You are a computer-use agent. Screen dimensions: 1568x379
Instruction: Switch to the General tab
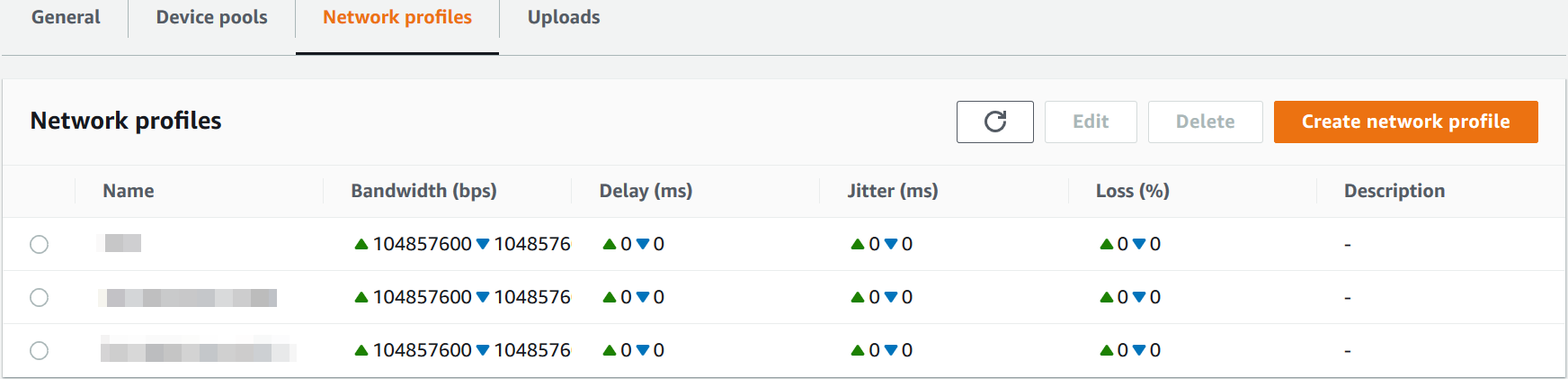point(66,18)
